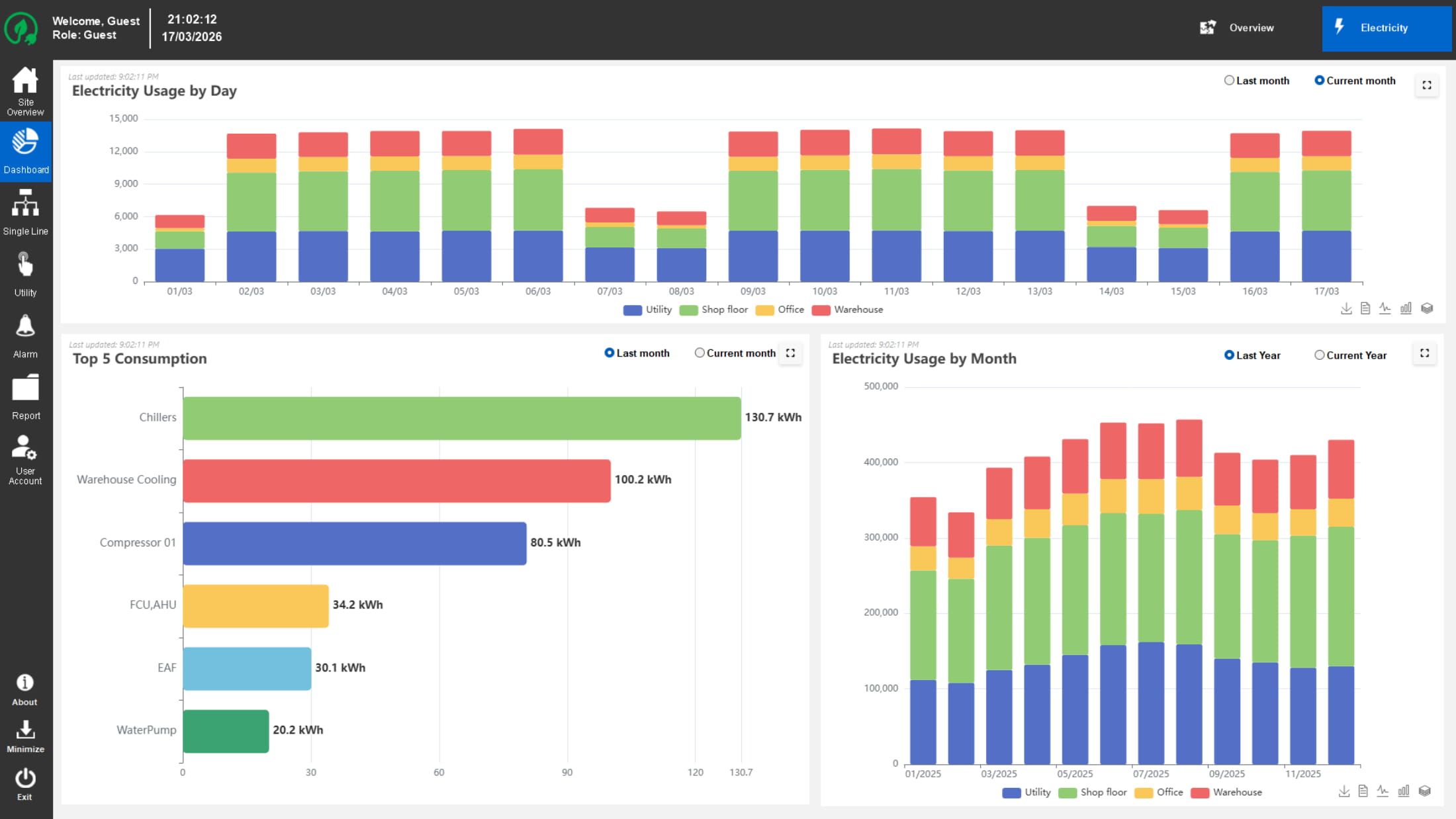Go to the Utility page

(x=26, y=274)
